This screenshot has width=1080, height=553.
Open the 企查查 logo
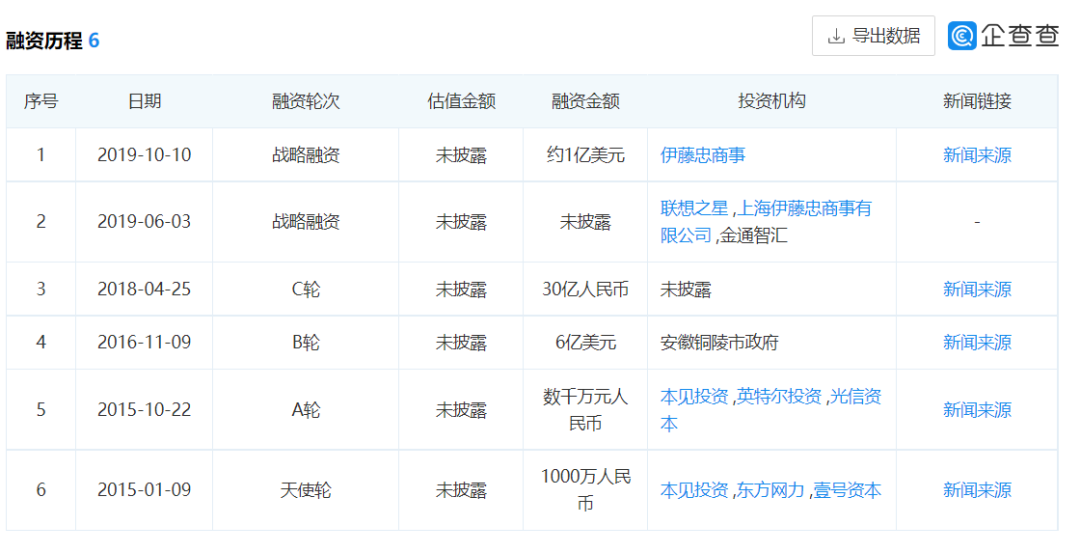click(x=1003, y=35)
